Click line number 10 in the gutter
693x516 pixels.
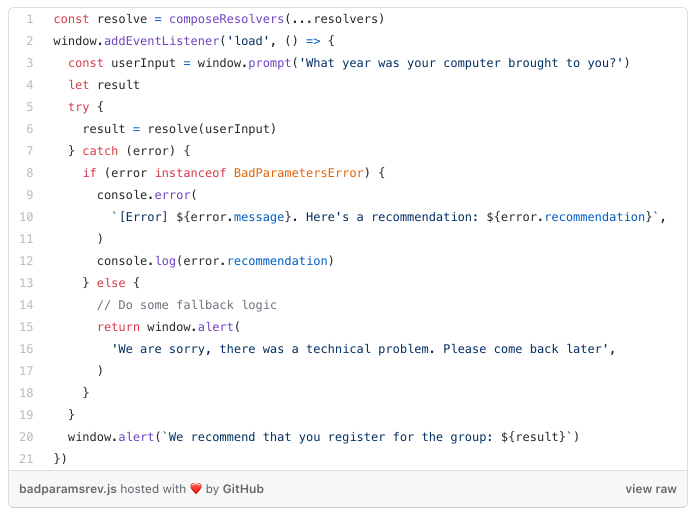[x=27, y=217]
